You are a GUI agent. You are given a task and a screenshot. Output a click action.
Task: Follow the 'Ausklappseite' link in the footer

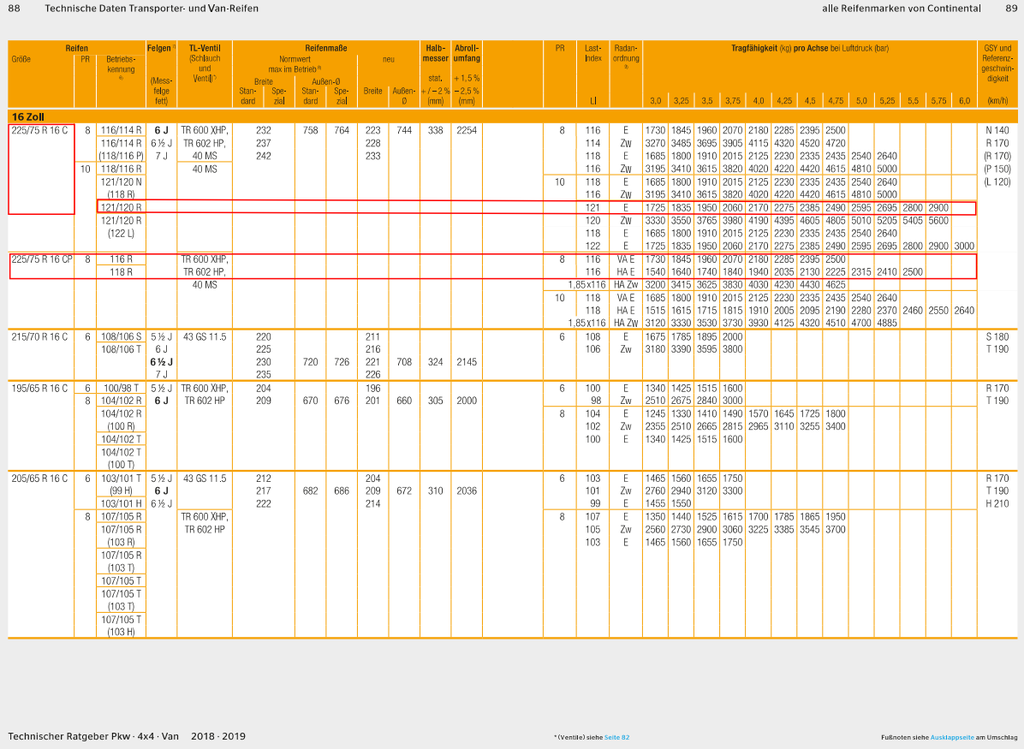[952, 737]
